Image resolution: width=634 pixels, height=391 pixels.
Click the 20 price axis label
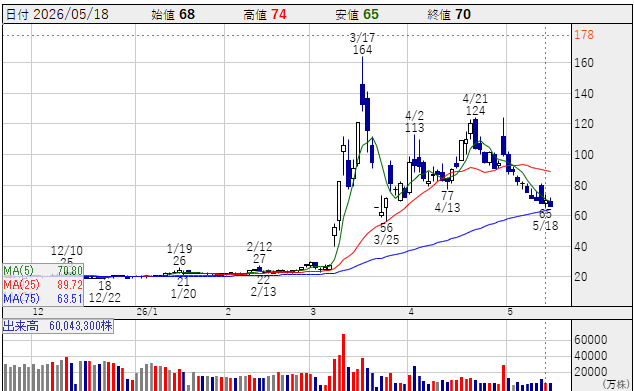click(x=581, y=277)
